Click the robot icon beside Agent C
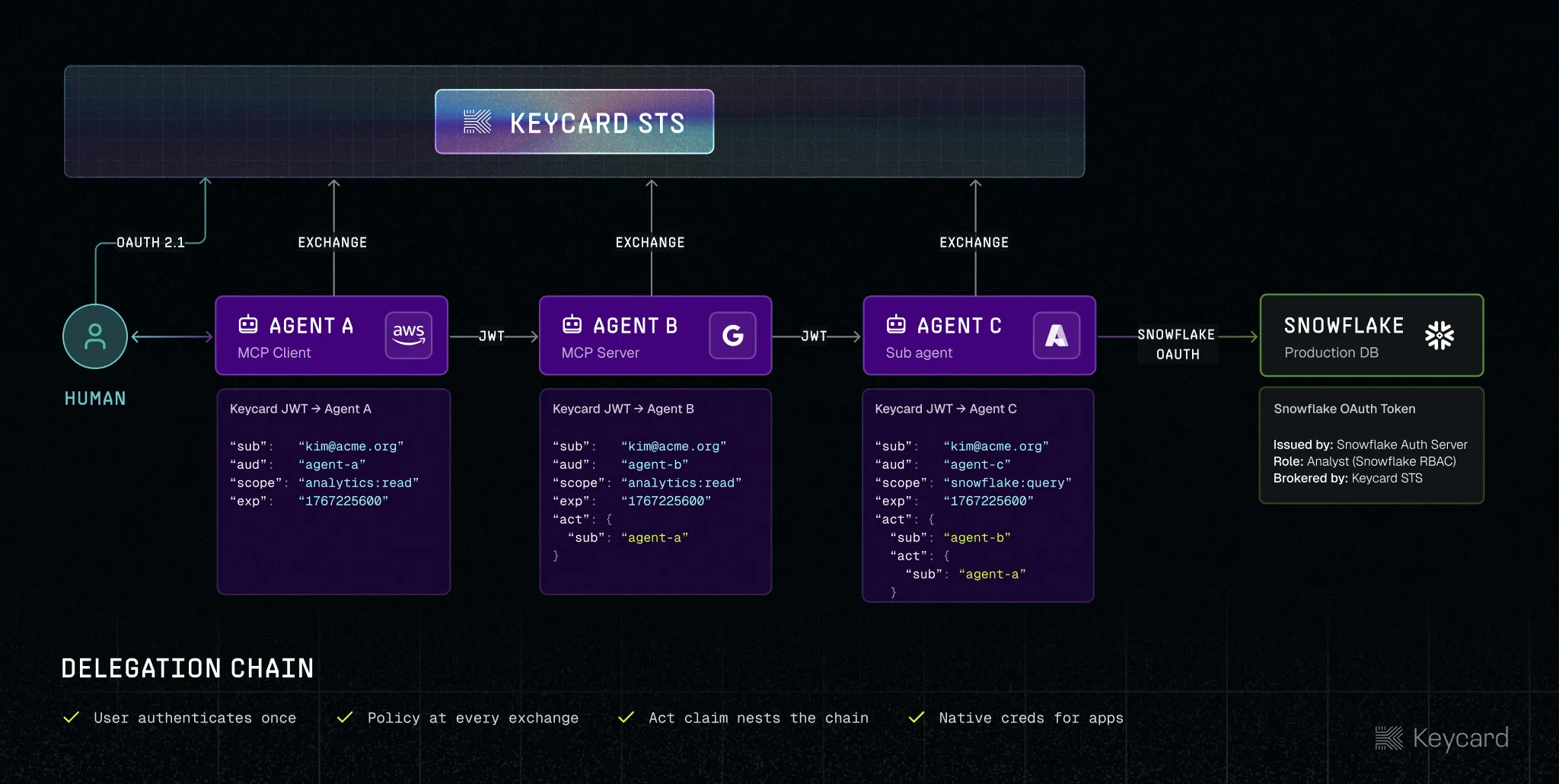The height and width of the screenshot is (784, 1559). [896, 324]
